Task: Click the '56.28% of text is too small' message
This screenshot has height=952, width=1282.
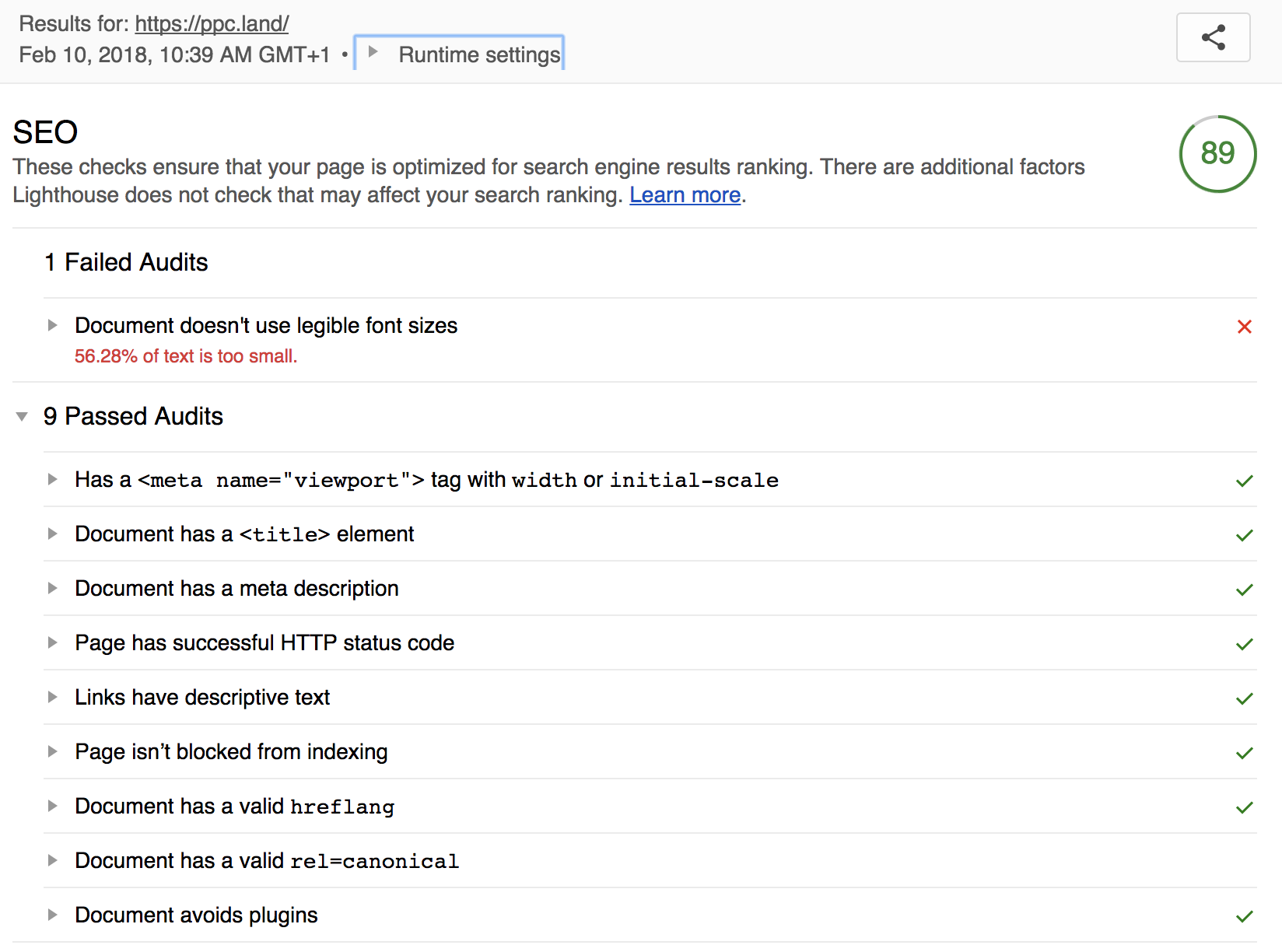Action: pos(186,356)
